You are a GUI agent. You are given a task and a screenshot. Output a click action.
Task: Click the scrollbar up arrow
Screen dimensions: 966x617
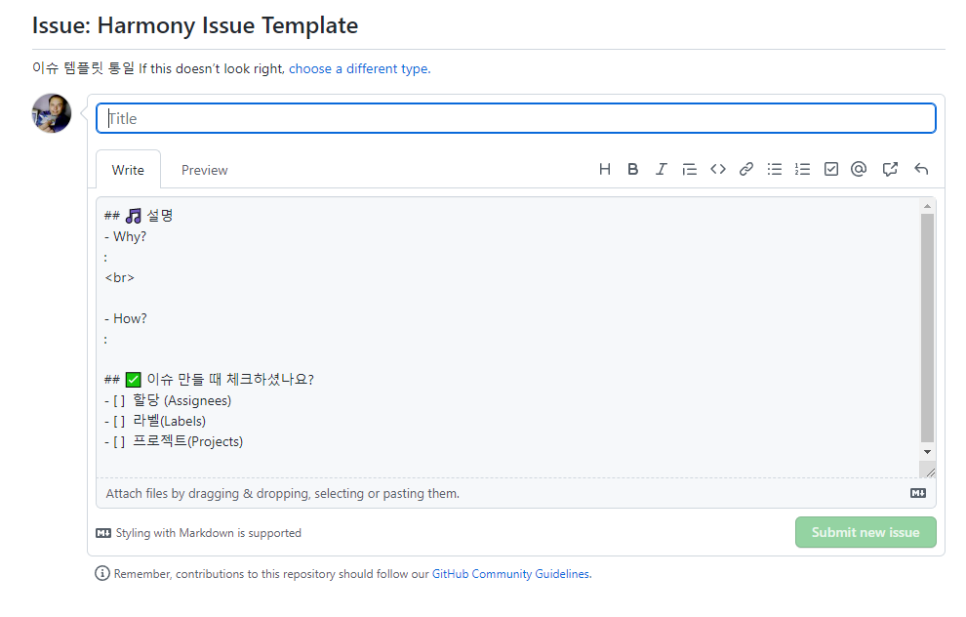pyautogui.click(x=927, y=206)
